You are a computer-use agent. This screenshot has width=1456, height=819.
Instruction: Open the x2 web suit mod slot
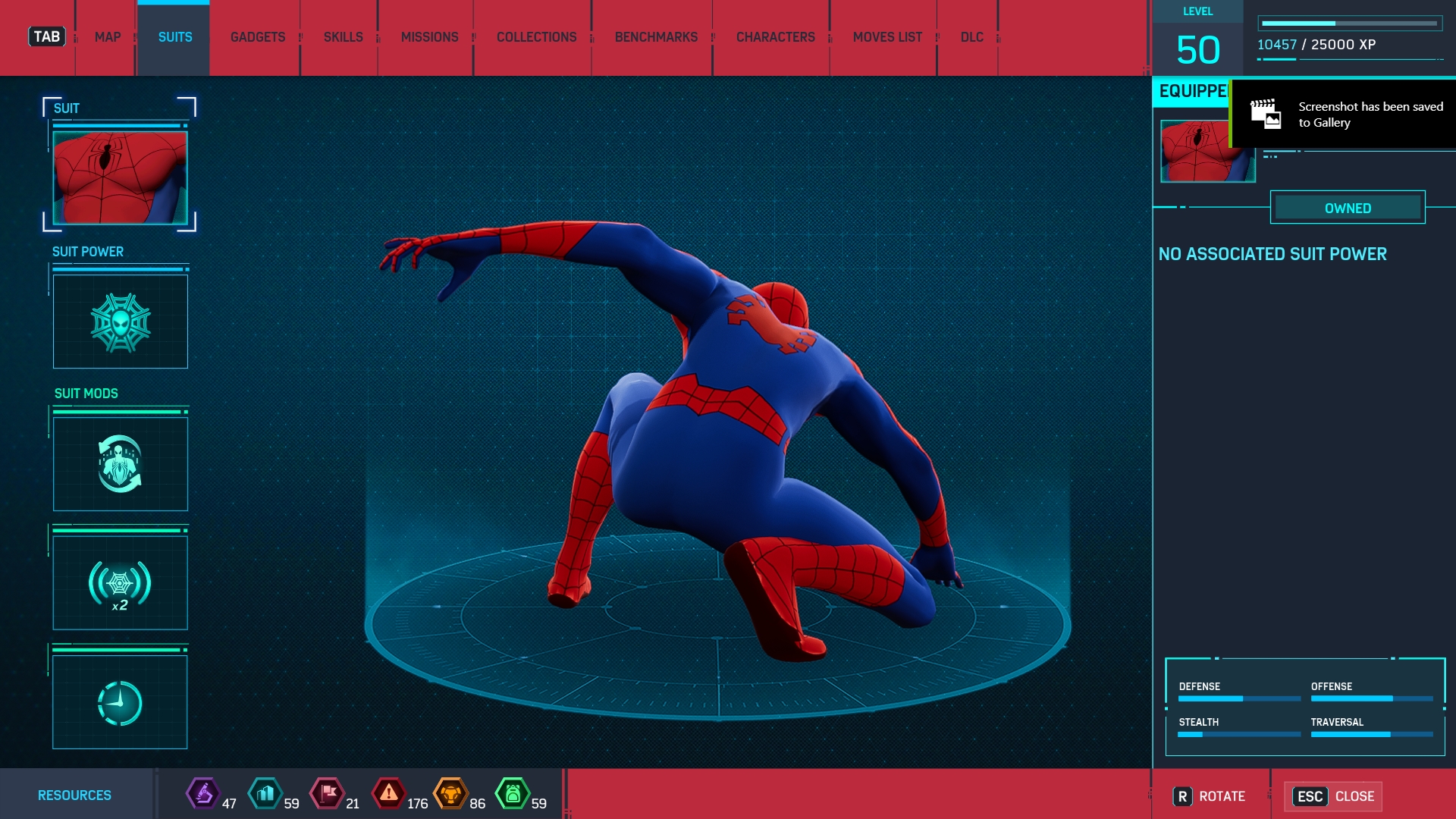120,583
